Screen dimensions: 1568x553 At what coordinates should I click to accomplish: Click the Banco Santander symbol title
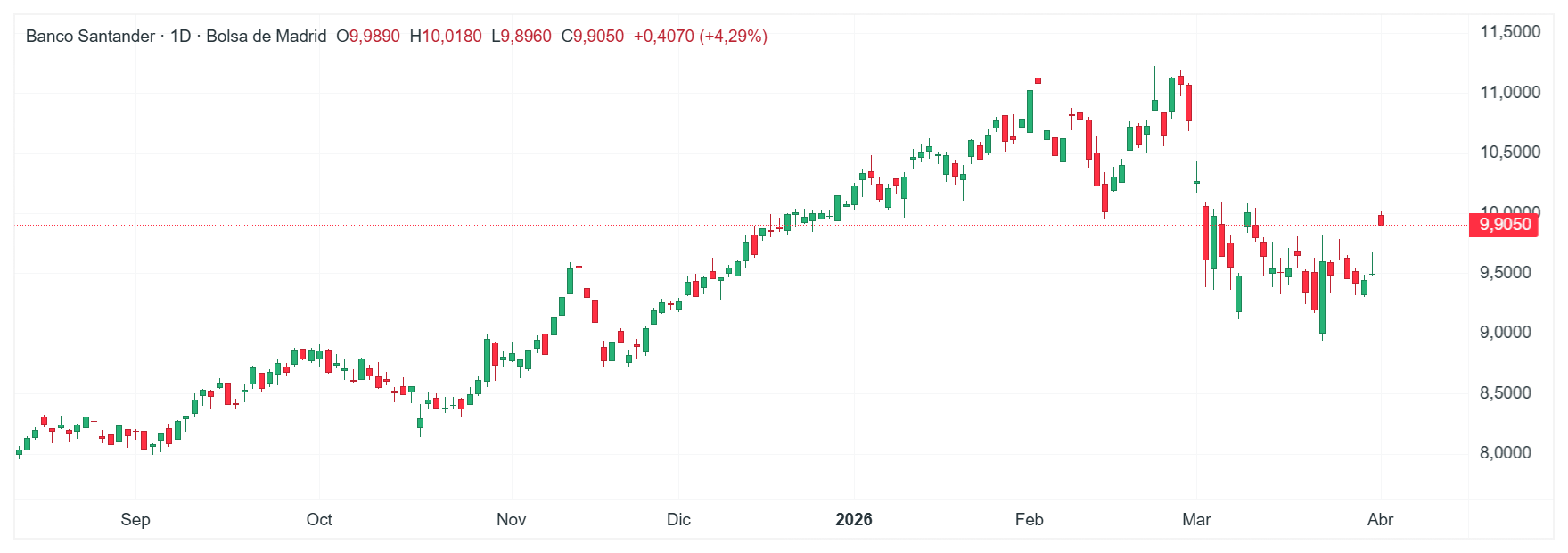point(90,37)
